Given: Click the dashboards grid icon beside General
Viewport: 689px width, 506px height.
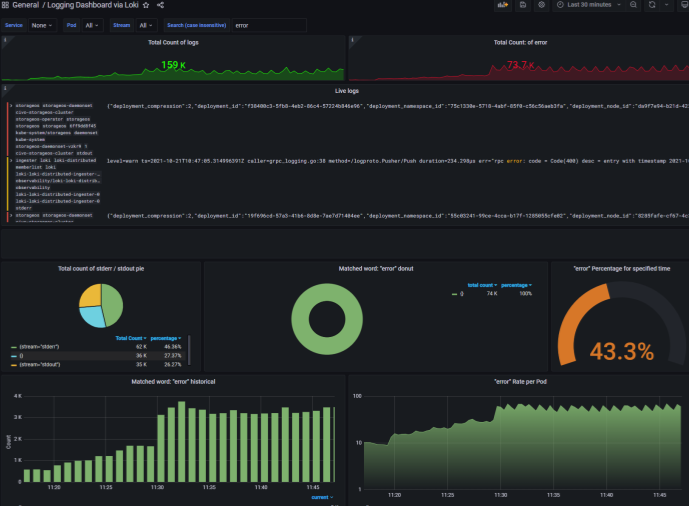Looking at the screenshot, I should [6, 5].
